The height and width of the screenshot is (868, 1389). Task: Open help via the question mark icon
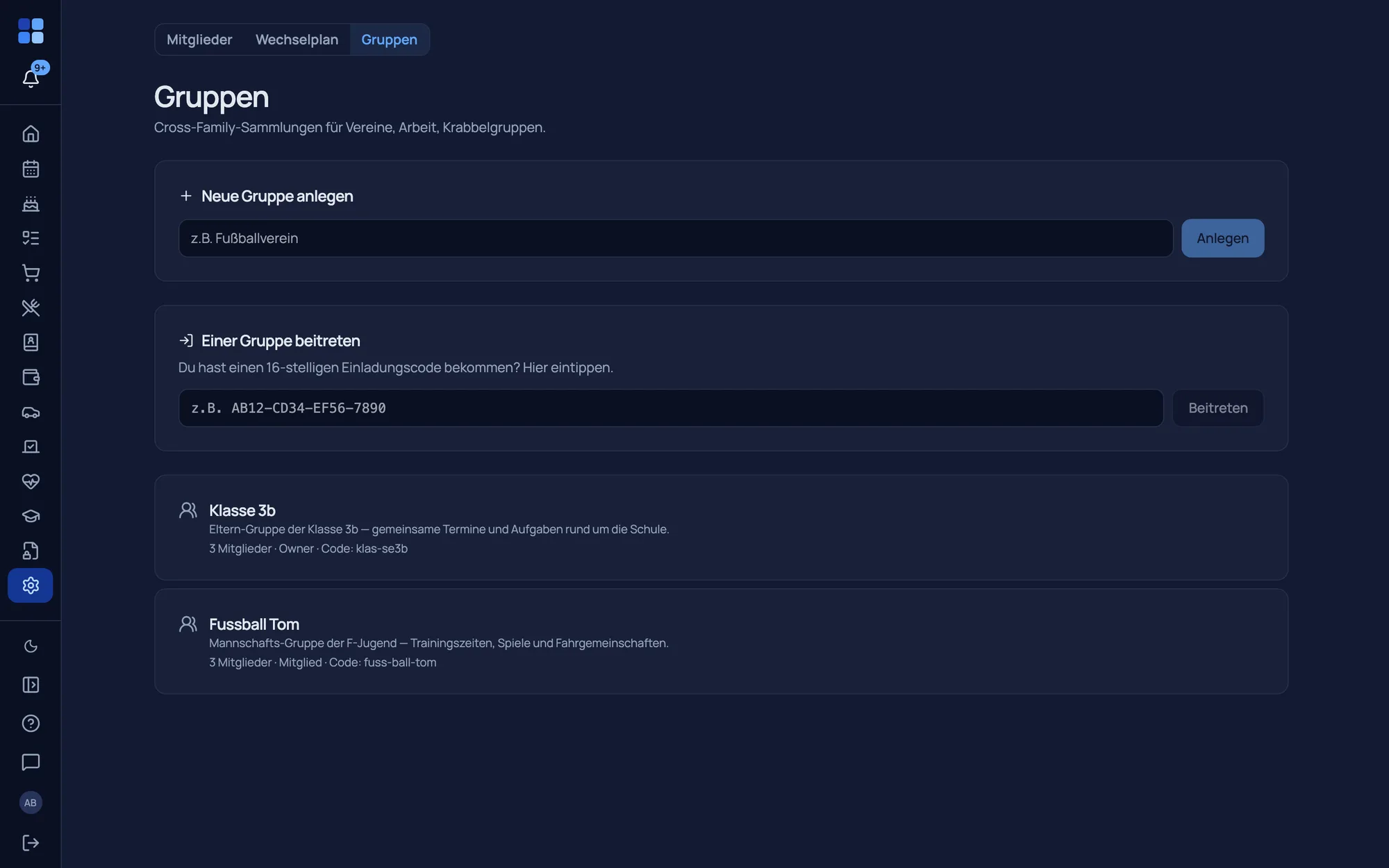tap(31, 724)
